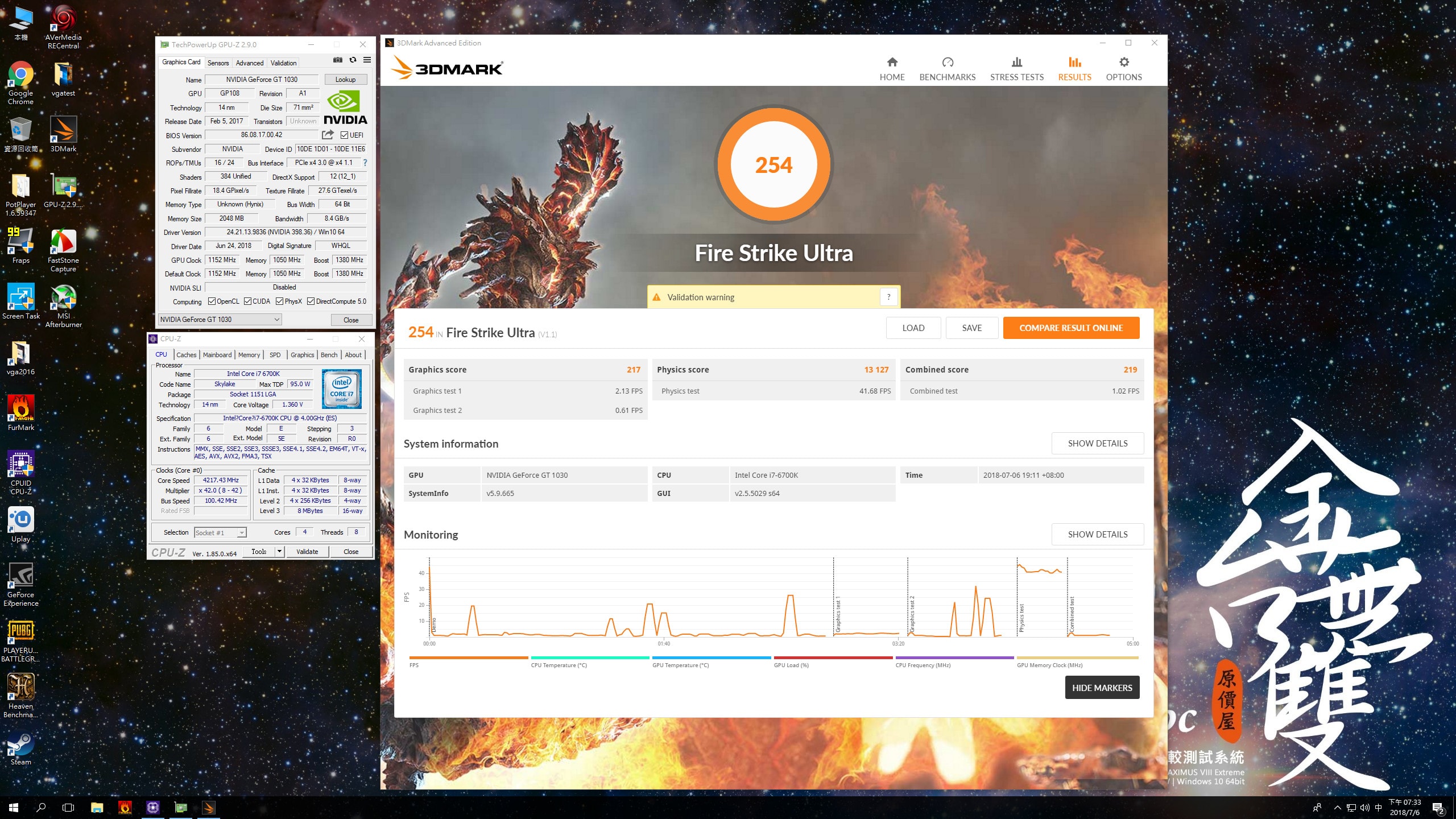The height and width of the screenshot is (819, 1456).
Task: Click the taskbar search magnifier icon
Action: (x=41, y=808)
